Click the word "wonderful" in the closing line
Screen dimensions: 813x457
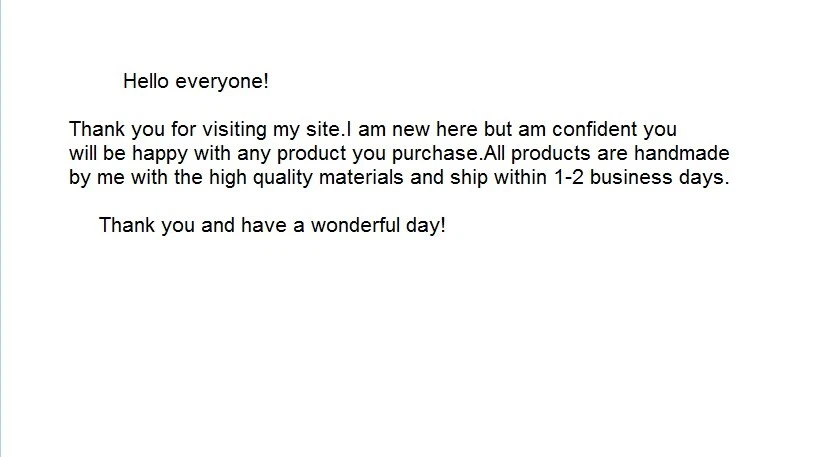352,225
